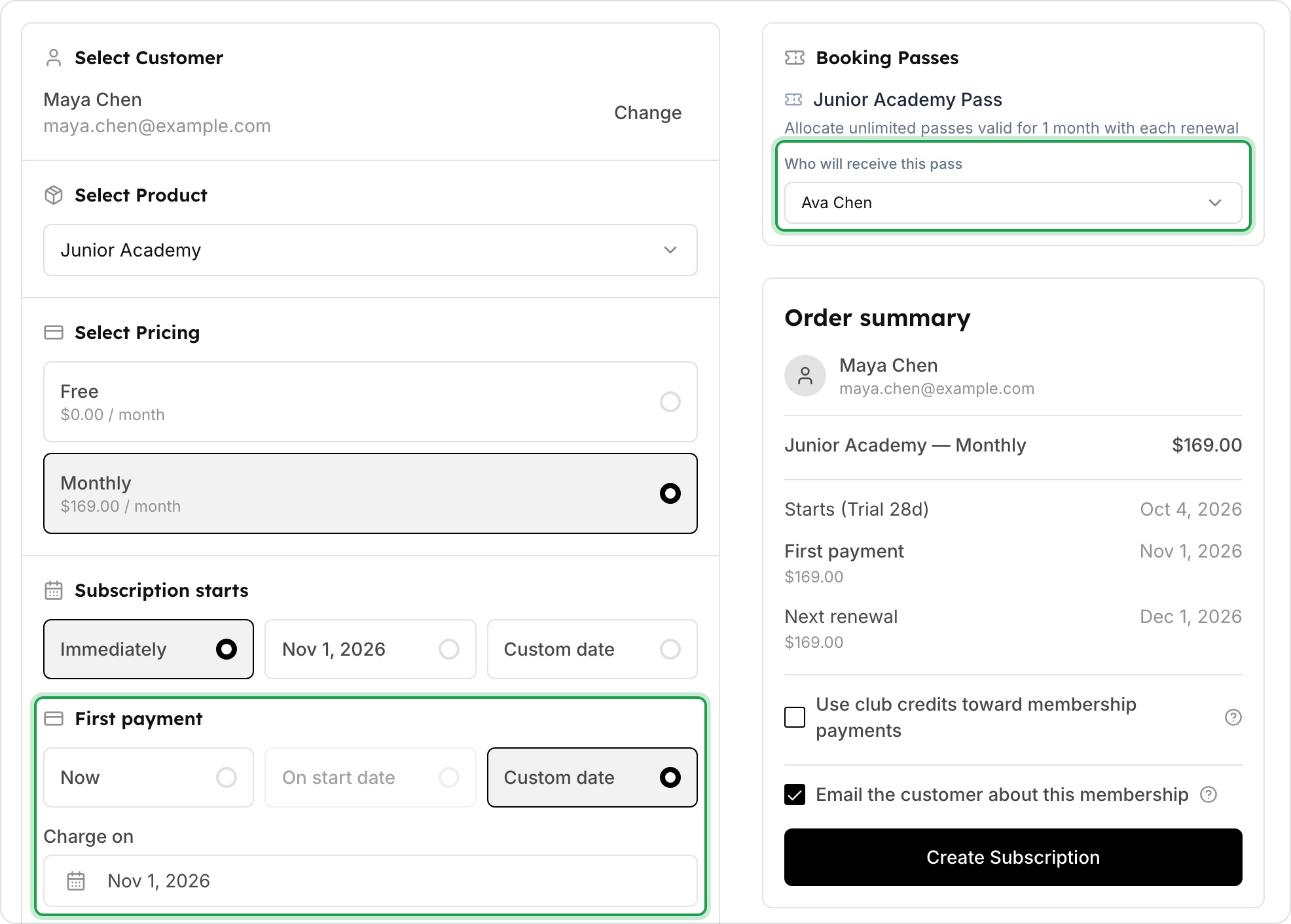The height and width of the screenshot is (924, 1291).
Task: Click the card icon beside Select Pricing
Action: 54,332
